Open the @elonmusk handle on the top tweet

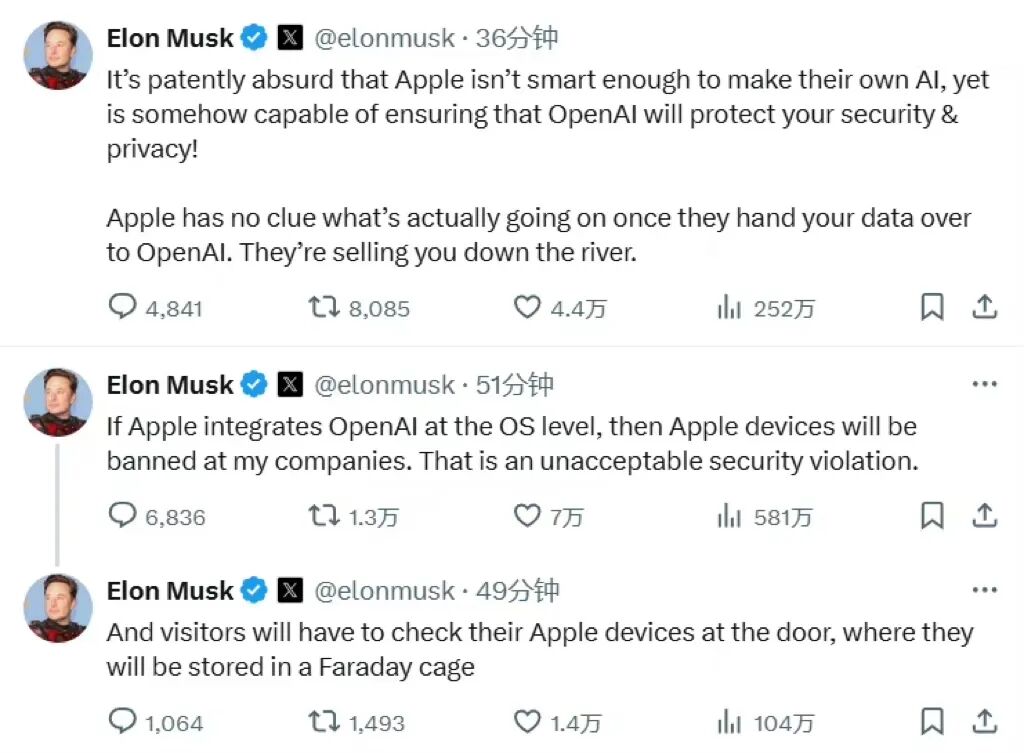[x=385, y=39]
